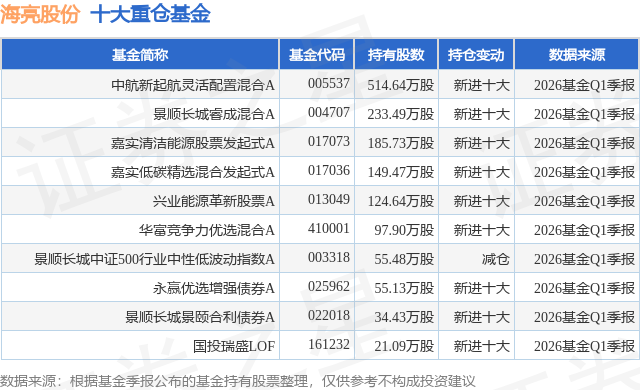
Task: Click the 基金代码 column header
Action: coord(317,55)
